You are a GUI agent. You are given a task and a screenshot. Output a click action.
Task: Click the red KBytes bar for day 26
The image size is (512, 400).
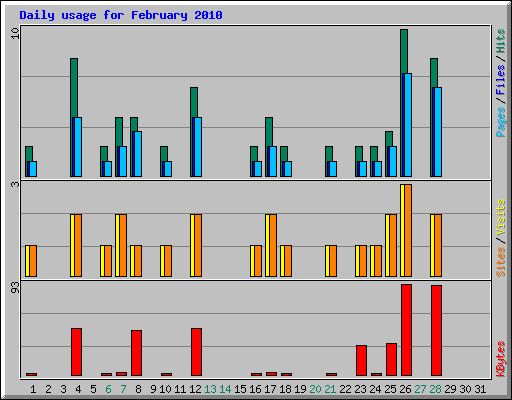406,330
